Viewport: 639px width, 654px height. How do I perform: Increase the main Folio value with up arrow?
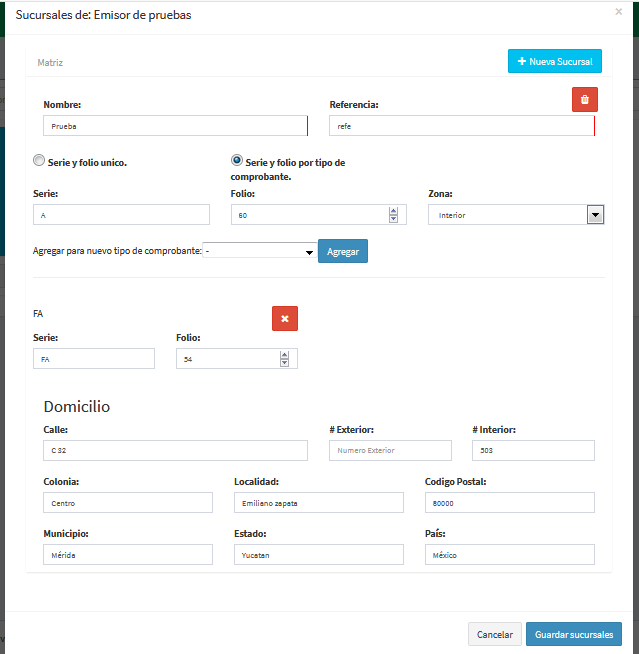tap(393, 211)
